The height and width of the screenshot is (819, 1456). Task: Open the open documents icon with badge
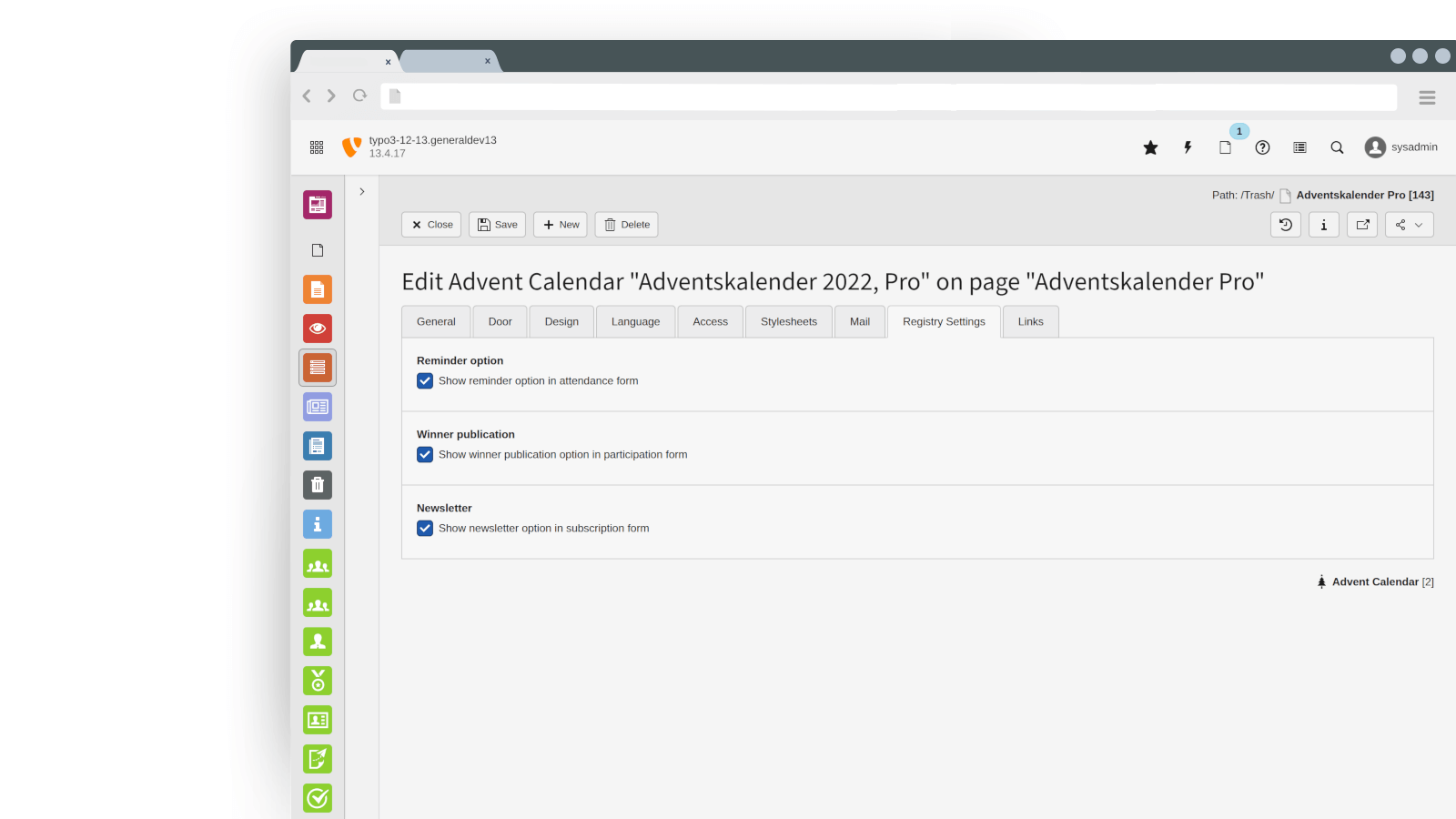pyautogui.click(x=1225, y=147)
